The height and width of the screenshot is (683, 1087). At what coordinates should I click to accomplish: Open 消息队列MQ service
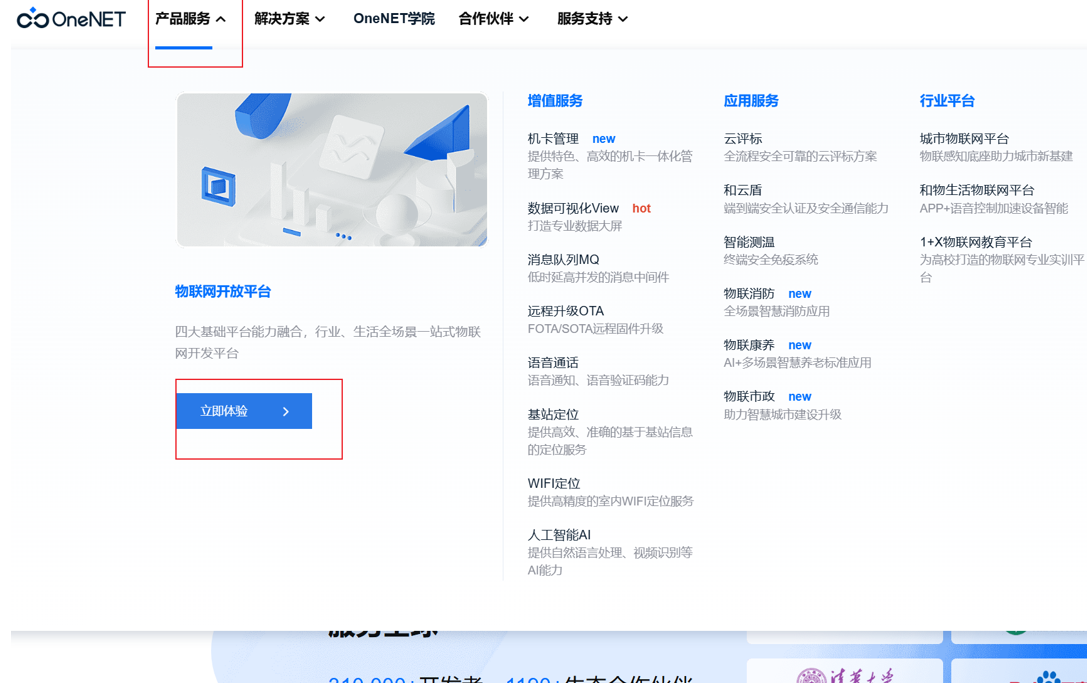pos(563,259)
